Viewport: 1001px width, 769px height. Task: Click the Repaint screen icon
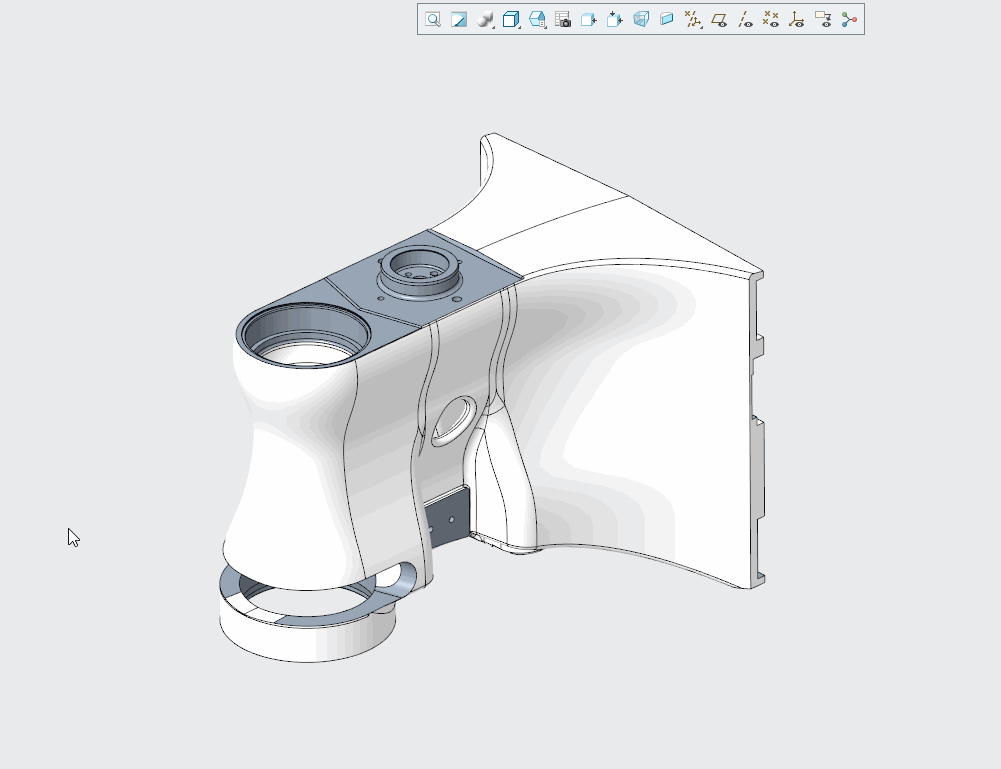tap(459, 19)
